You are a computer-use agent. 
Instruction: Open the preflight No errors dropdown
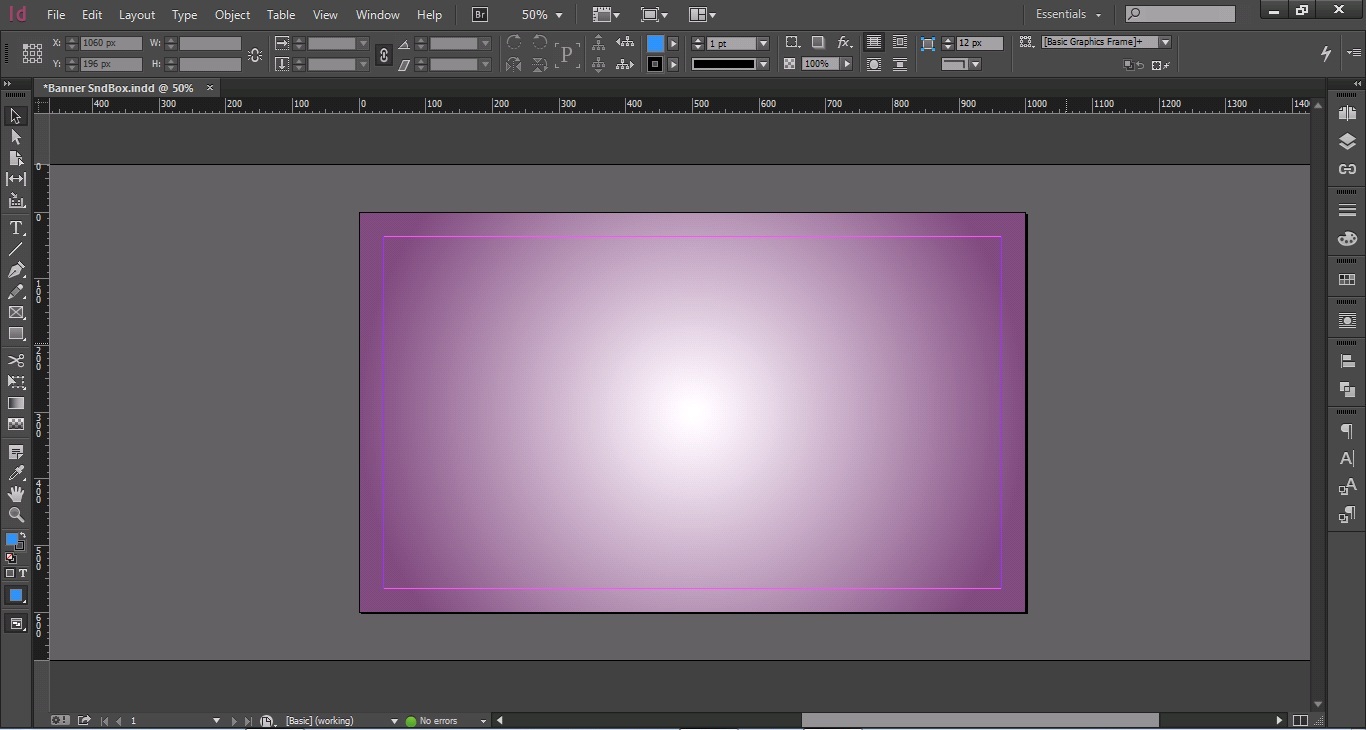(x=483, y=721)
